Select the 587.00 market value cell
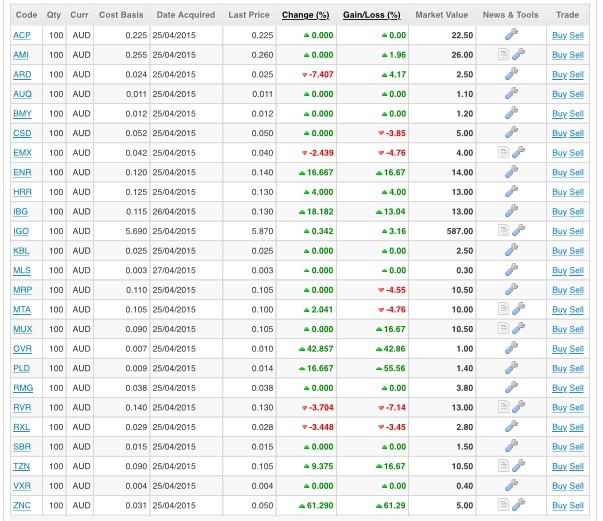This screenshot has width=603, height=521. tap(460, 231)
